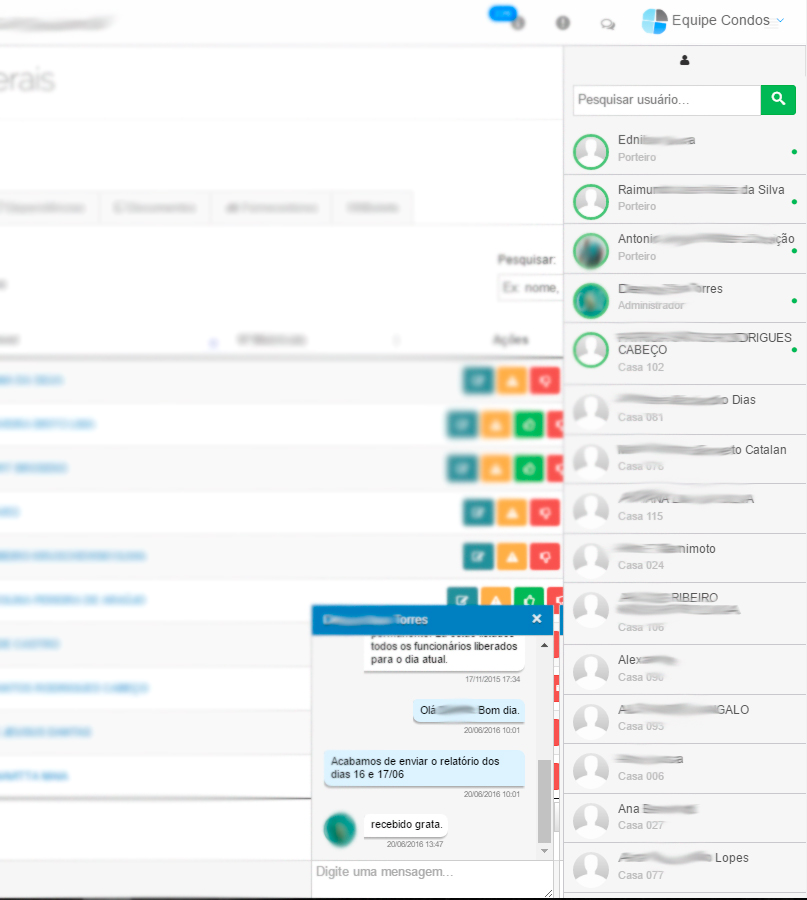
Task: Click the Administrador user's avatar in list
Action: pyautogui.click(x=591, y=300)
